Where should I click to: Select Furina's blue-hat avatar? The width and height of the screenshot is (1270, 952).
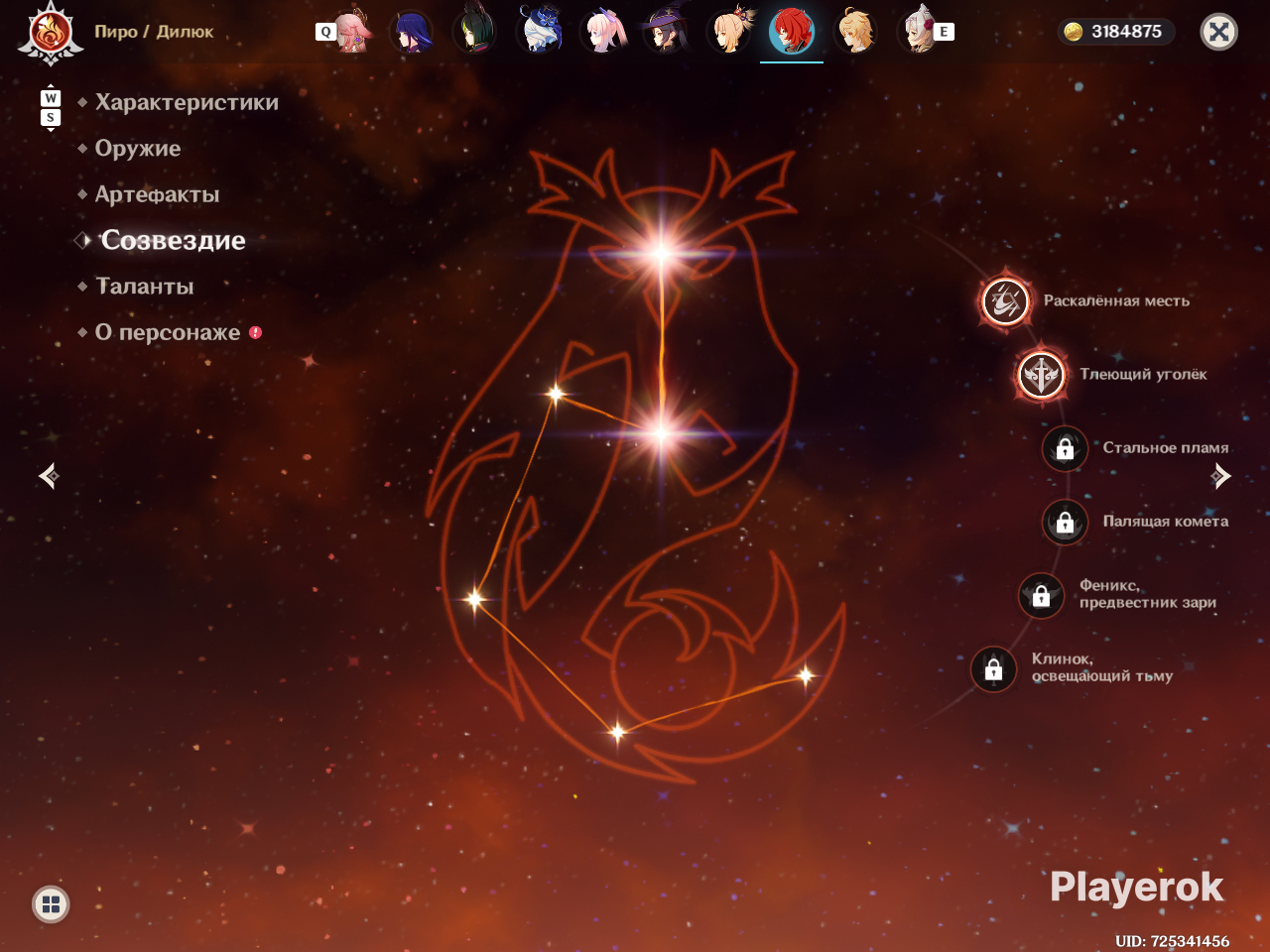(538, 32)
